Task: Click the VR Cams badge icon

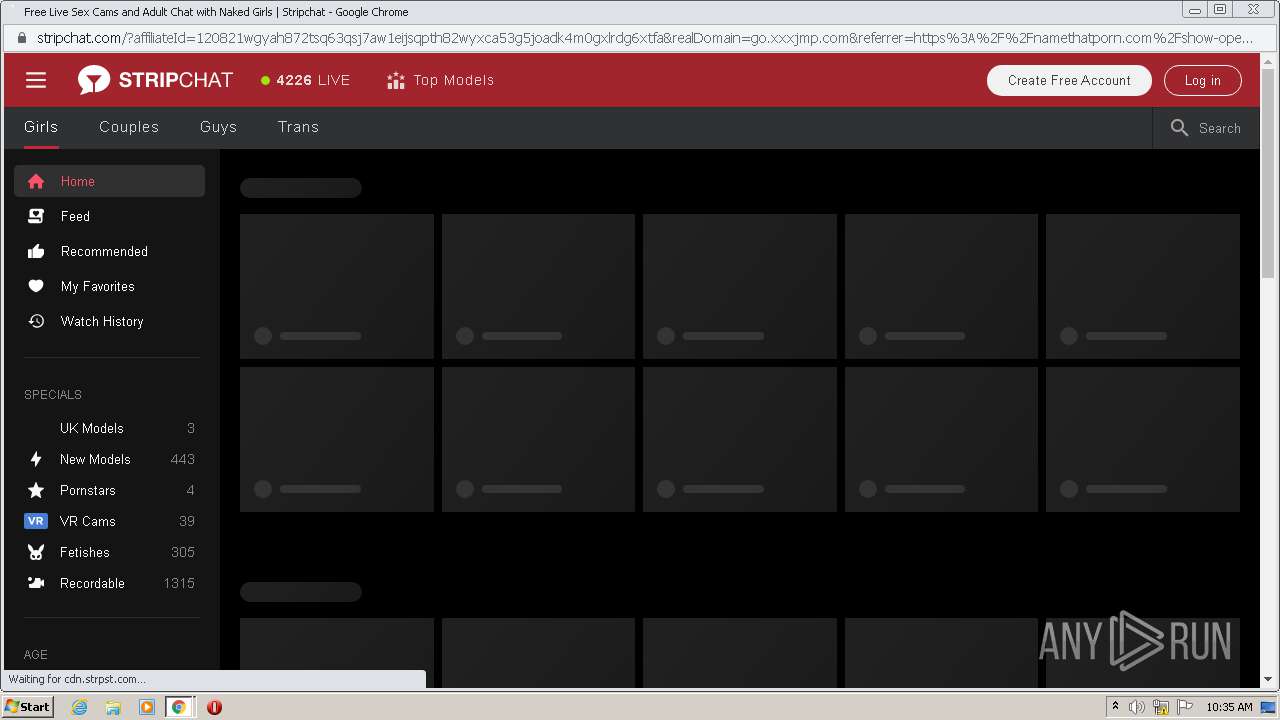Action: [x=36, y=521]
